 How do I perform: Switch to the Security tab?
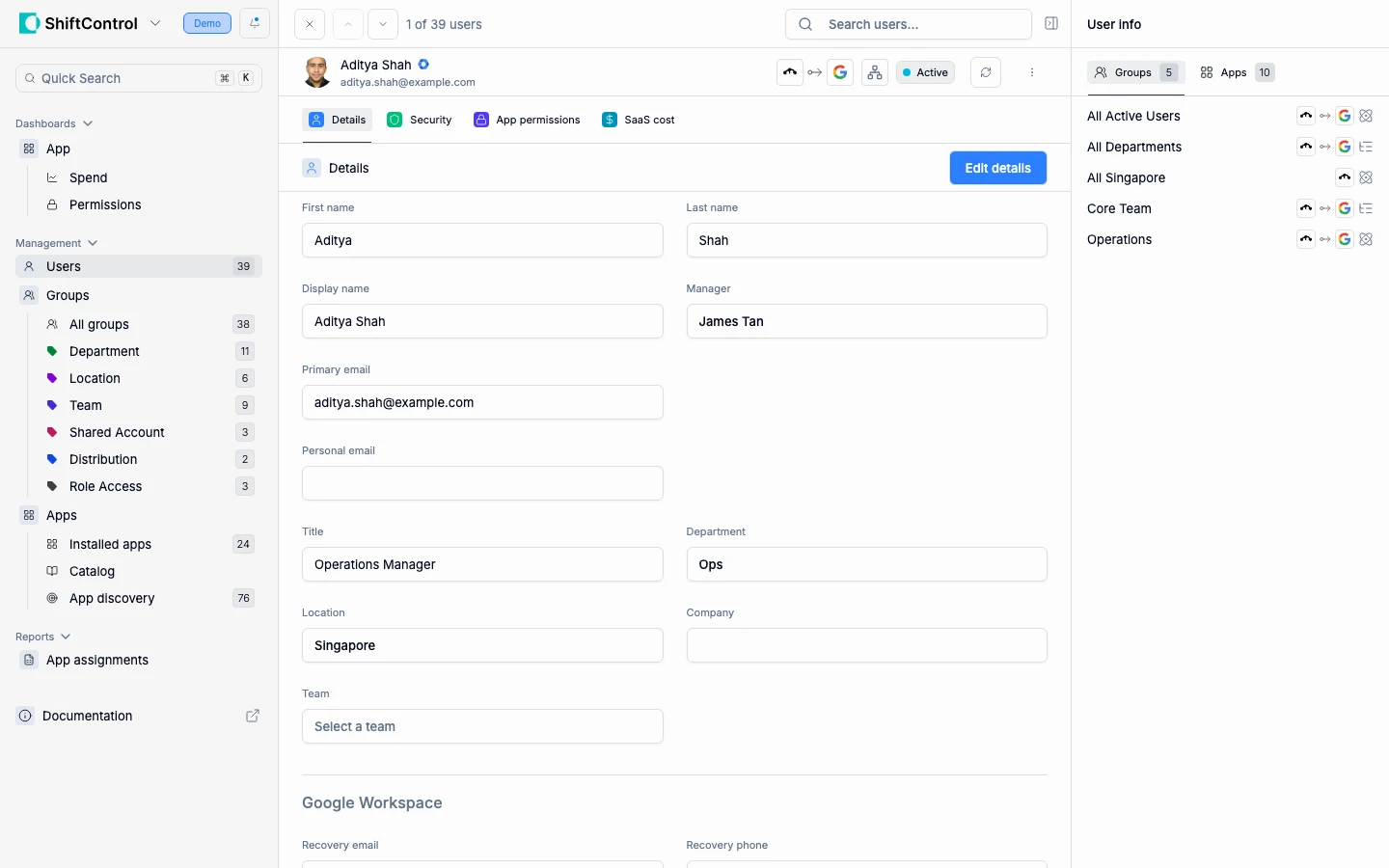(x=420, y=120)
